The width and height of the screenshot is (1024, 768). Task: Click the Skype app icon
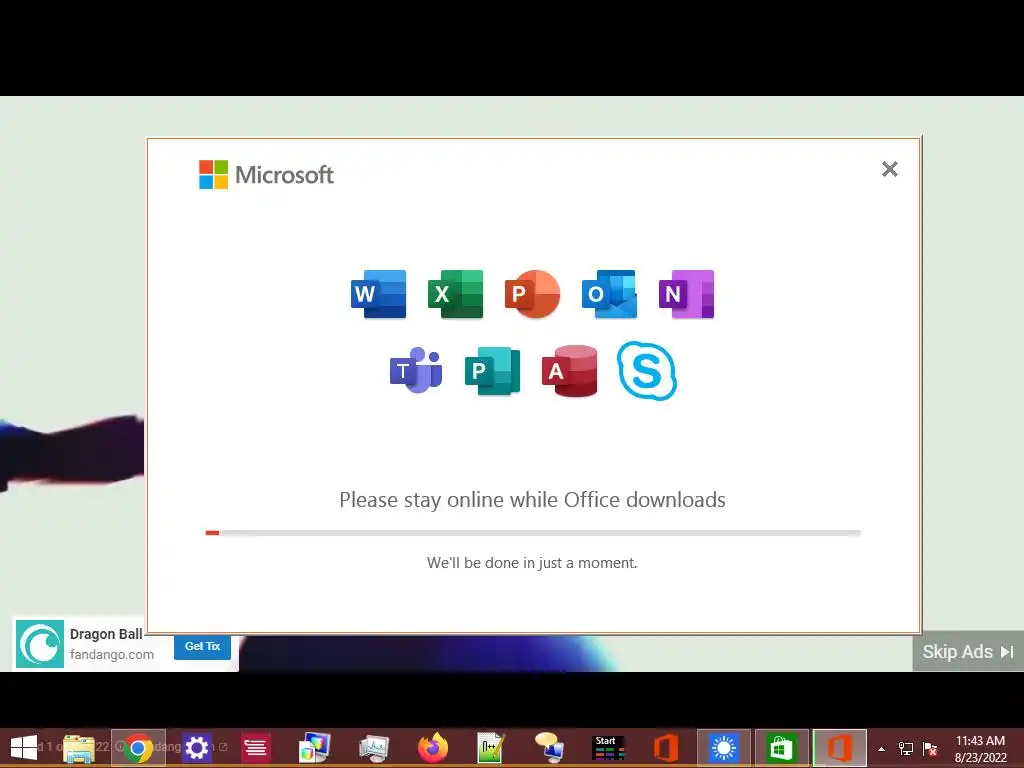click(647, 370)
